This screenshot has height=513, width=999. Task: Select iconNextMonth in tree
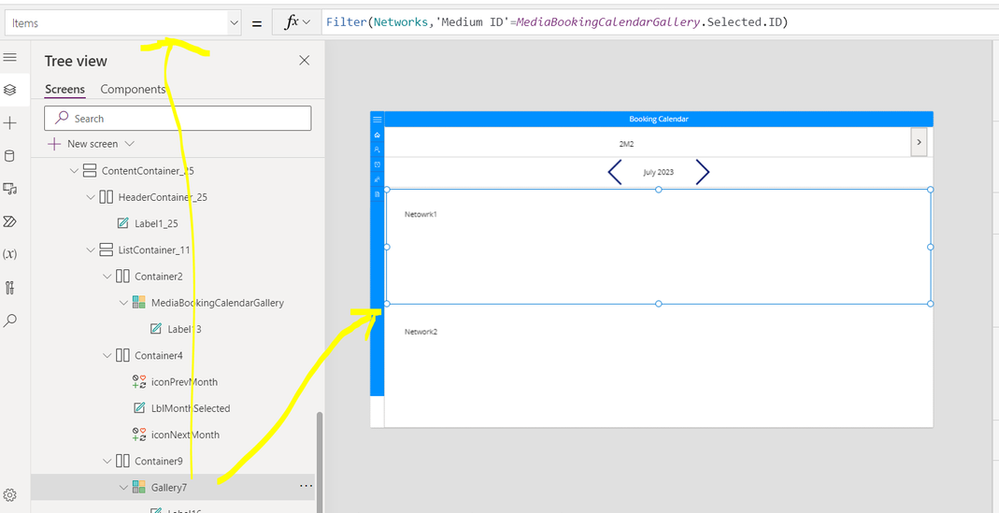coord(185,435)
